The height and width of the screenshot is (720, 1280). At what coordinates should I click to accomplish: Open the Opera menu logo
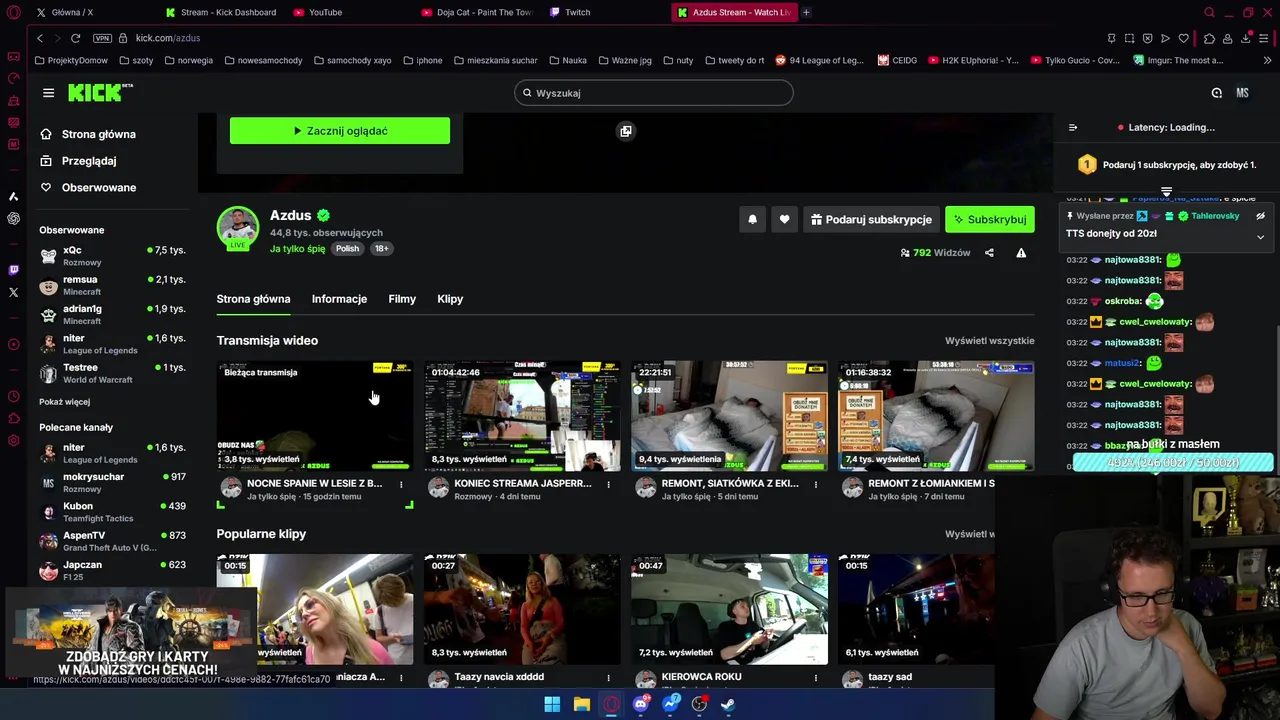(x=13, y=12)
